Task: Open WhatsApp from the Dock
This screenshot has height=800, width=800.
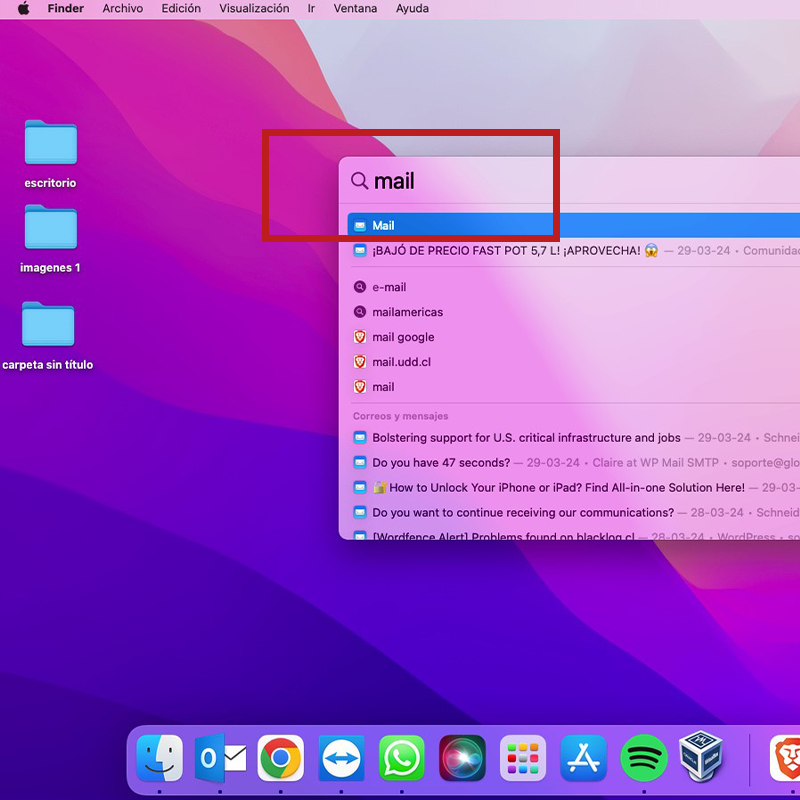Action: click(402, 758)
